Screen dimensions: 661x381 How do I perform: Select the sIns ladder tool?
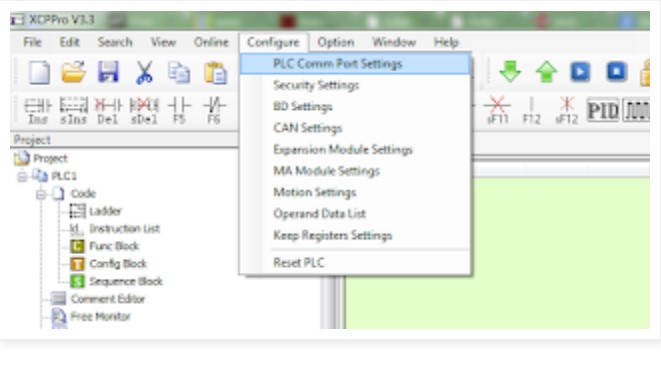point(73,111)
